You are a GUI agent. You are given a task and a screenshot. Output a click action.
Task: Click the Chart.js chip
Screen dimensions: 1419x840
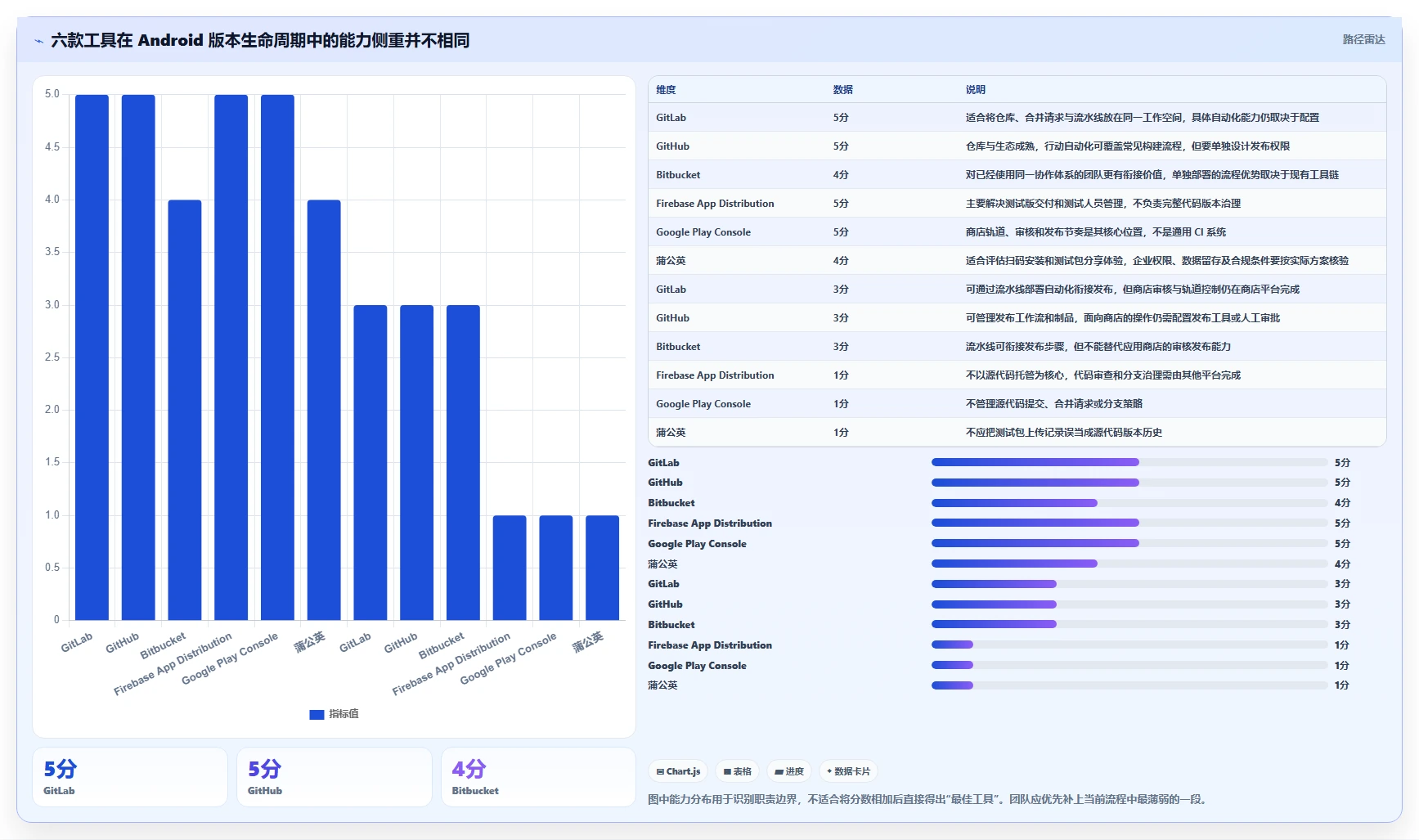[678, 771]
